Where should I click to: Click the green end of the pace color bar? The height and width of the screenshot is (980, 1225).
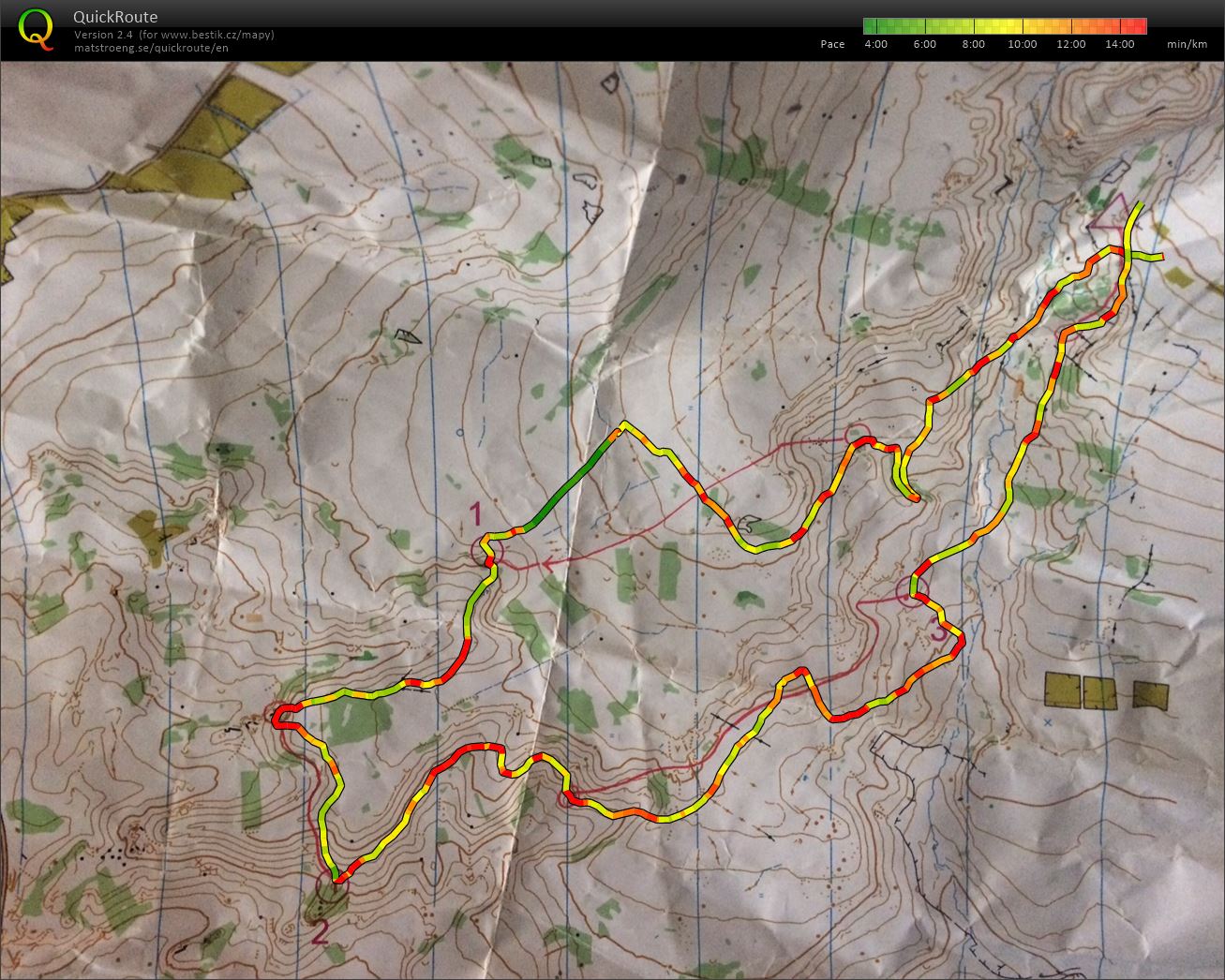[870, 26]
